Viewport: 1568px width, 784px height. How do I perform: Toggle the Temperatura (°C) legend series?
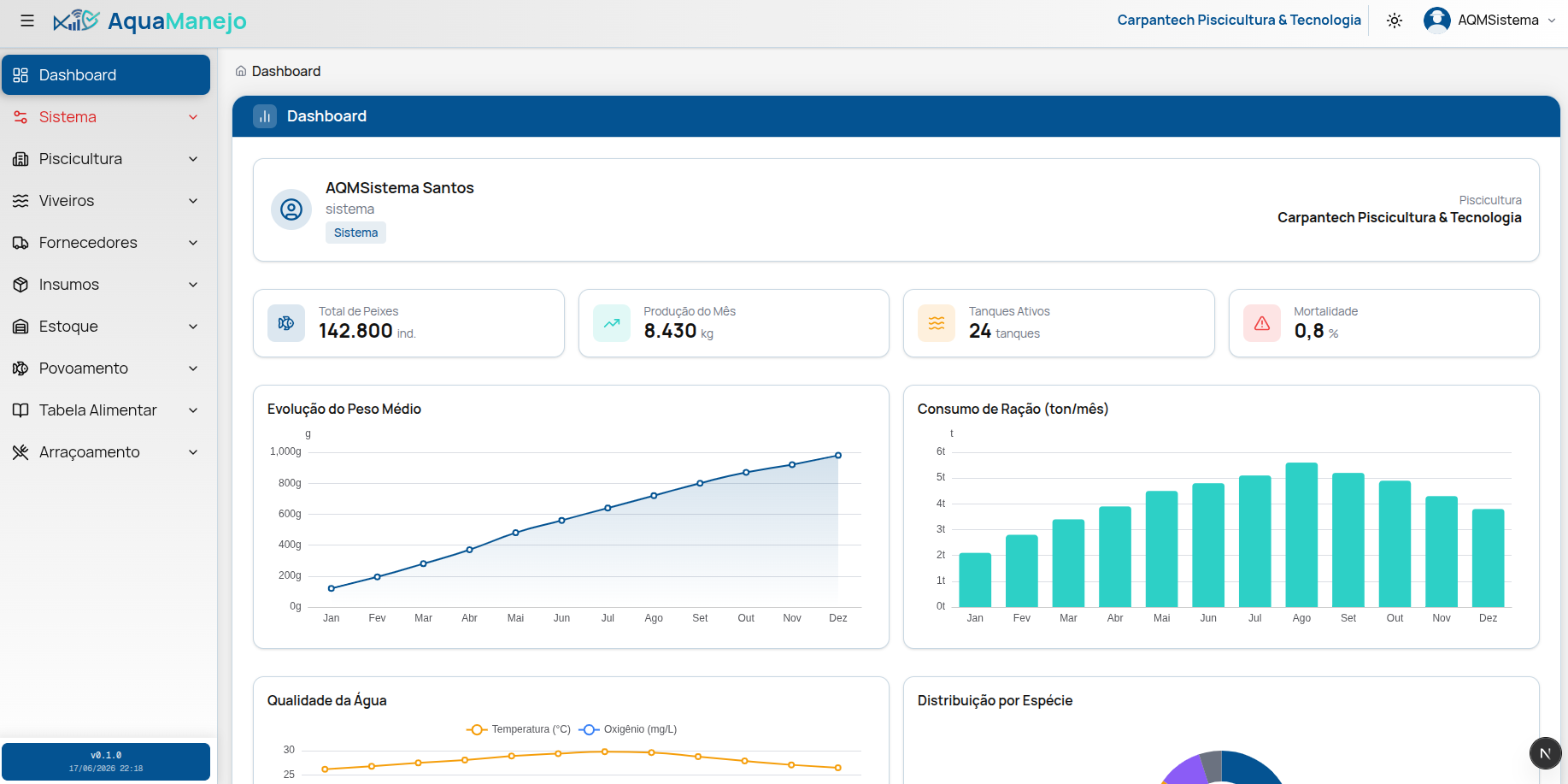(519, 729)
